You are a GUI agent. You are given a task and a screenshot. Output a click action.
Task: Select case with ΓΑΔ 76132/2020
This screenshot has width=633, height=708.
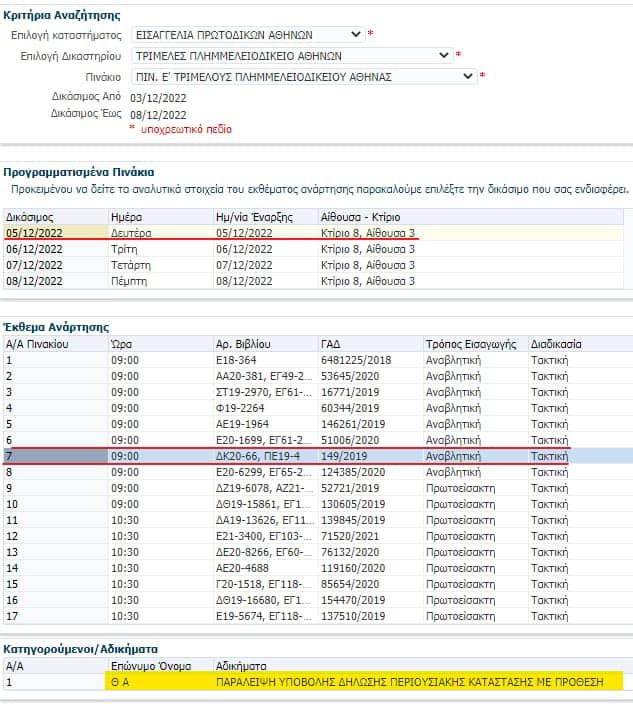318,552
